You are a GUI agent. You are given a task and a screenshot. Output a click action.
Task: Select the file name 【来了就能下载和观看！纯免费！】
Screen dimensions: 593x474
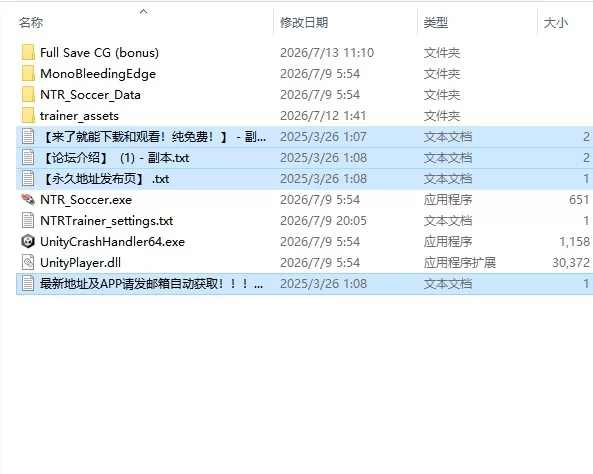[135, 137]
